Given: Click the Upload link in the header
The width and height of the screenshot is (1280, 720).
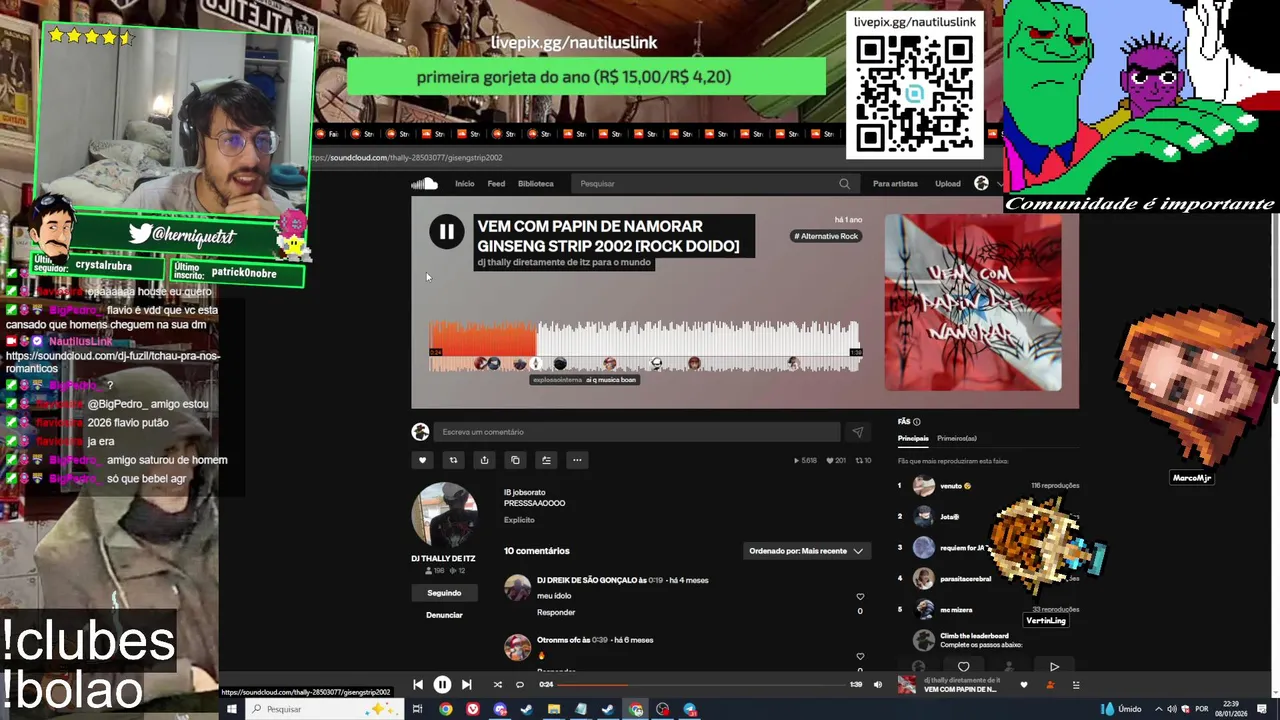Looking at the screenshot, I should coord(947,184).
